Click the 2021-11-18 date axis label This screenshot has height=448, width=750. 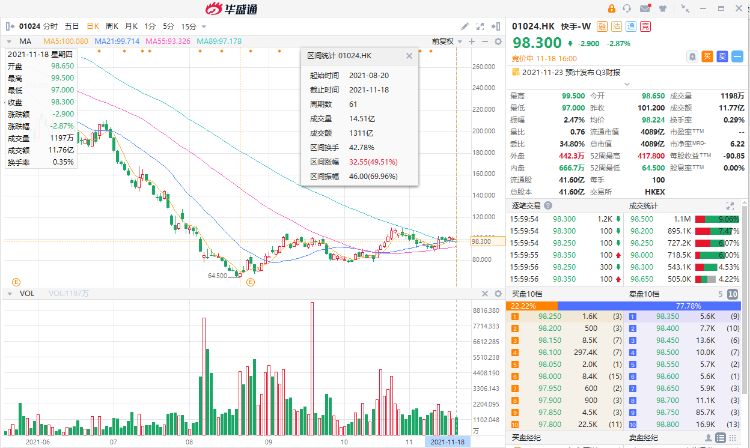coord(447,442)
